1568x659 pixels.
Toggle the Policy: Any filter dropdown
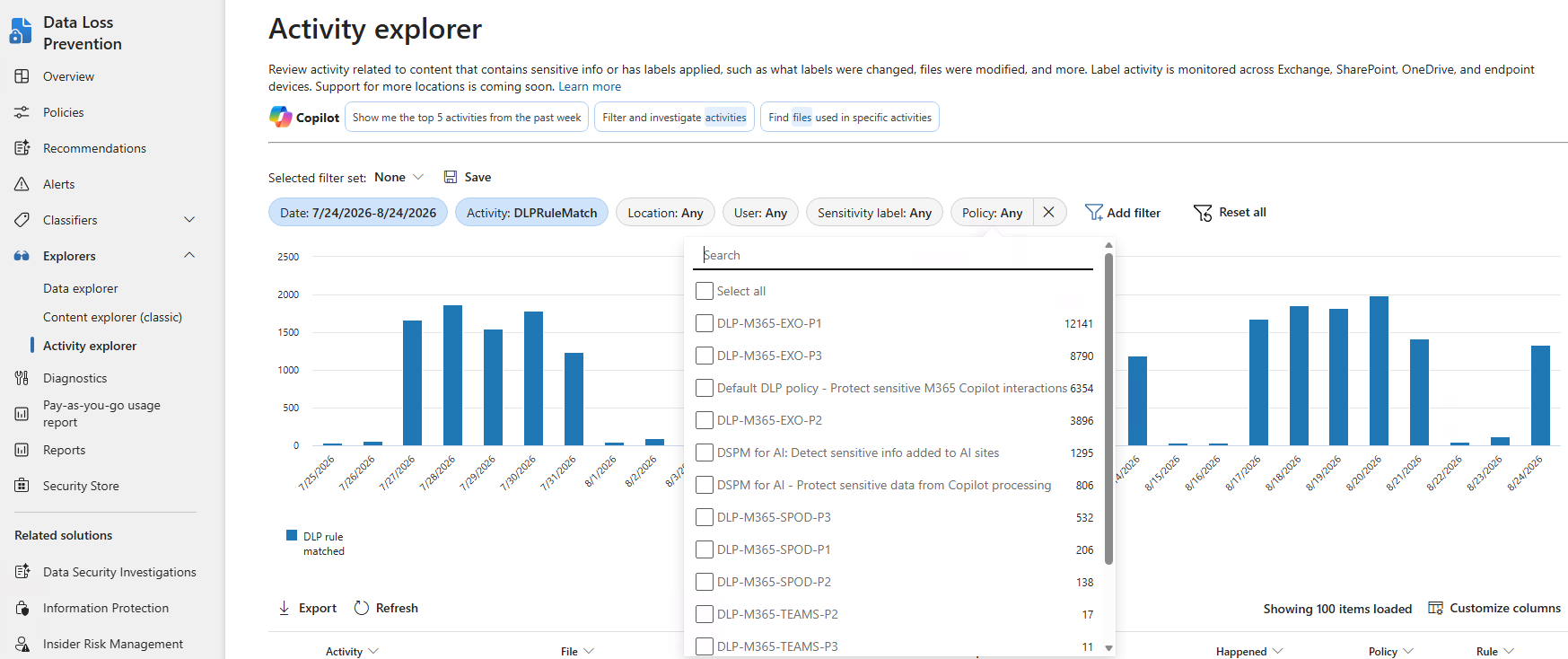point(992,213)
